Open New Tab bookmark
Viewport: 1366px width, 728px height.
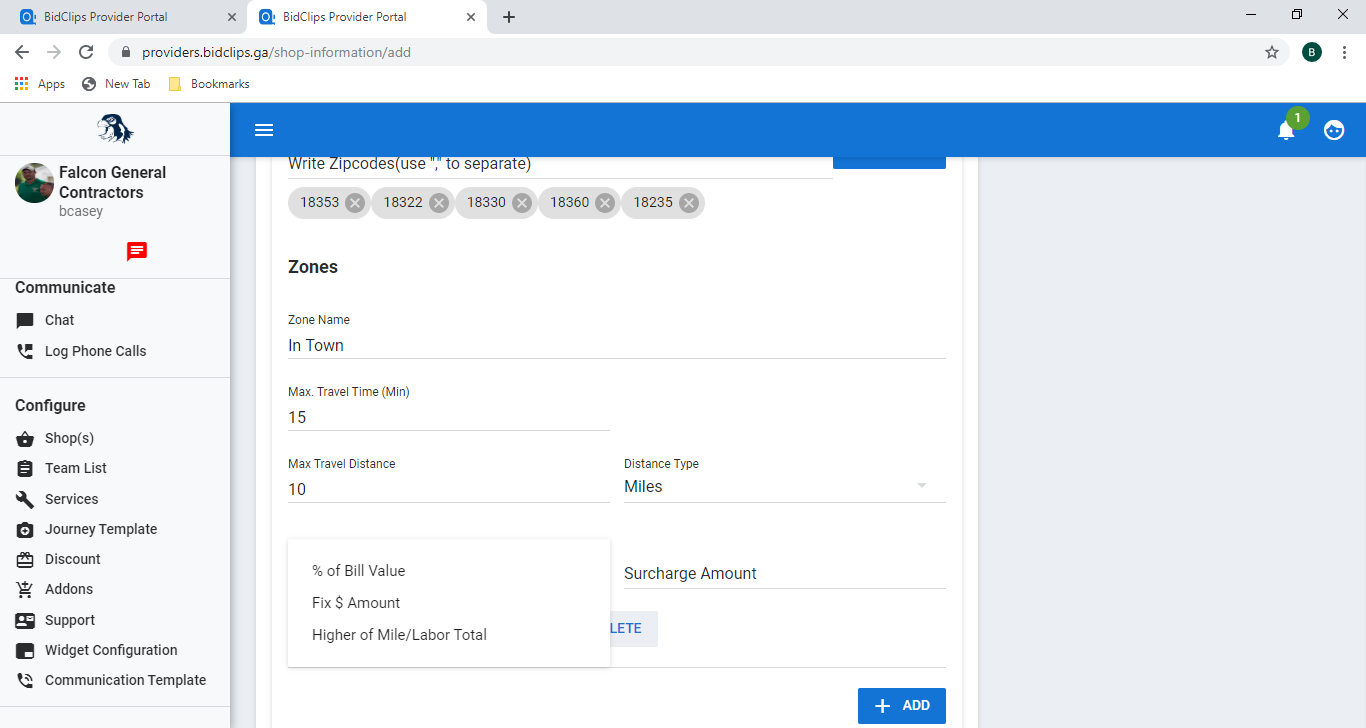(x=116, y=84)
